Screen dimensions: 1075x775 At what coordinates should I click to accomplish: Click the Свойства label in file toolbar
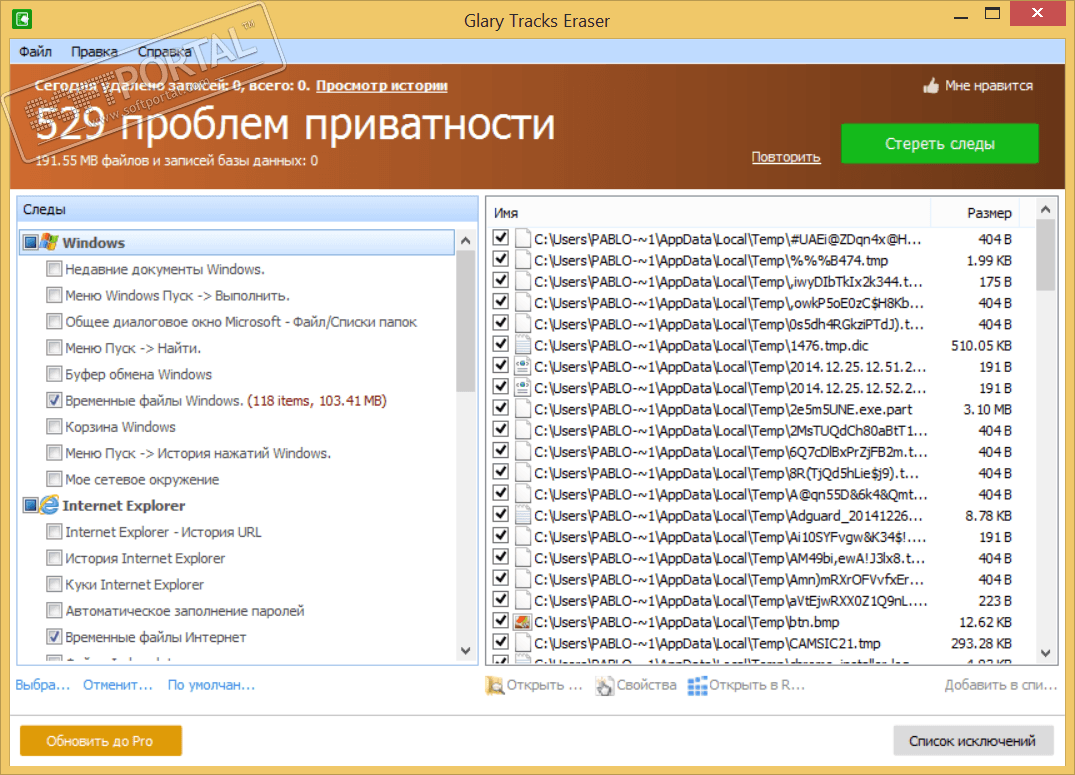647,685
